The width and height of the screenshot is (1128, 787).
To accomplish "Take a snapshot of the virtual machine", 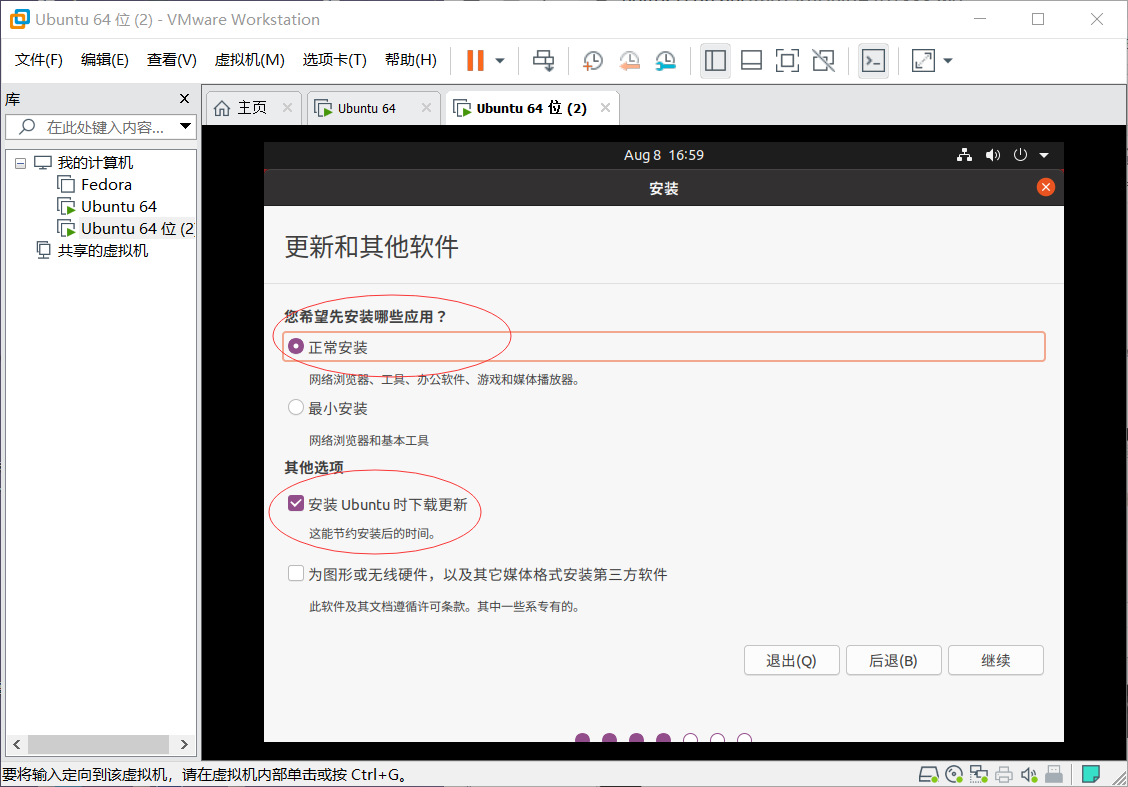I will (x=593, y=61).
